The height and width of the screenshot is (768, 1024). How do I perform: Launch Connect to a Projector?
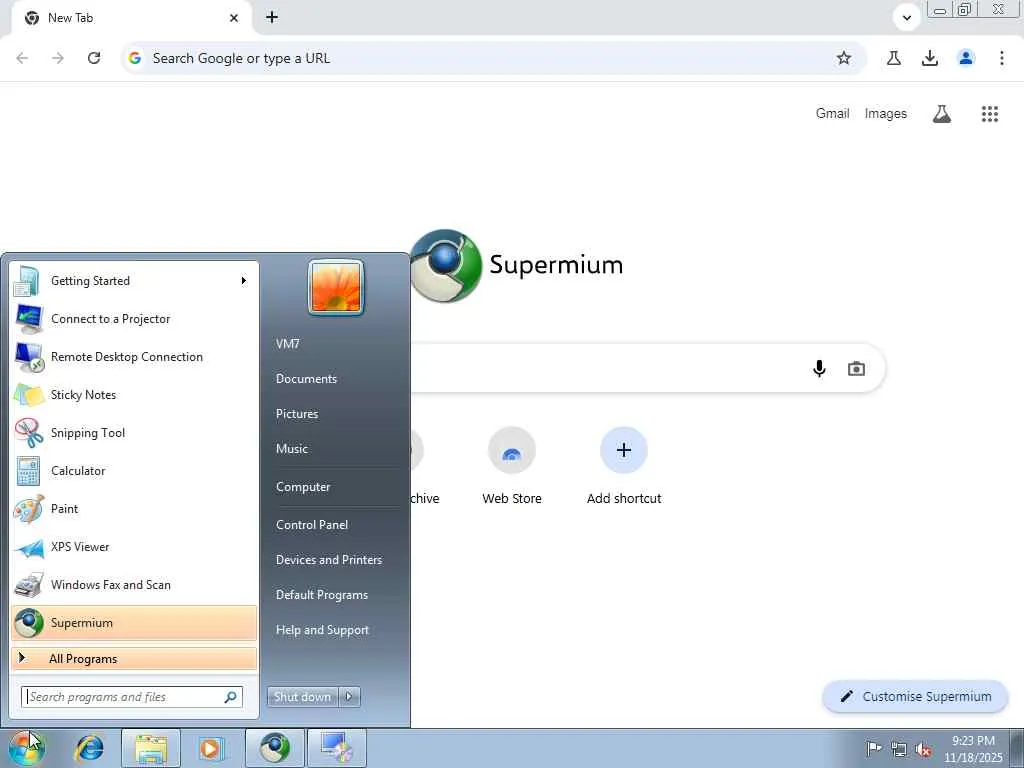coord(134,319)
